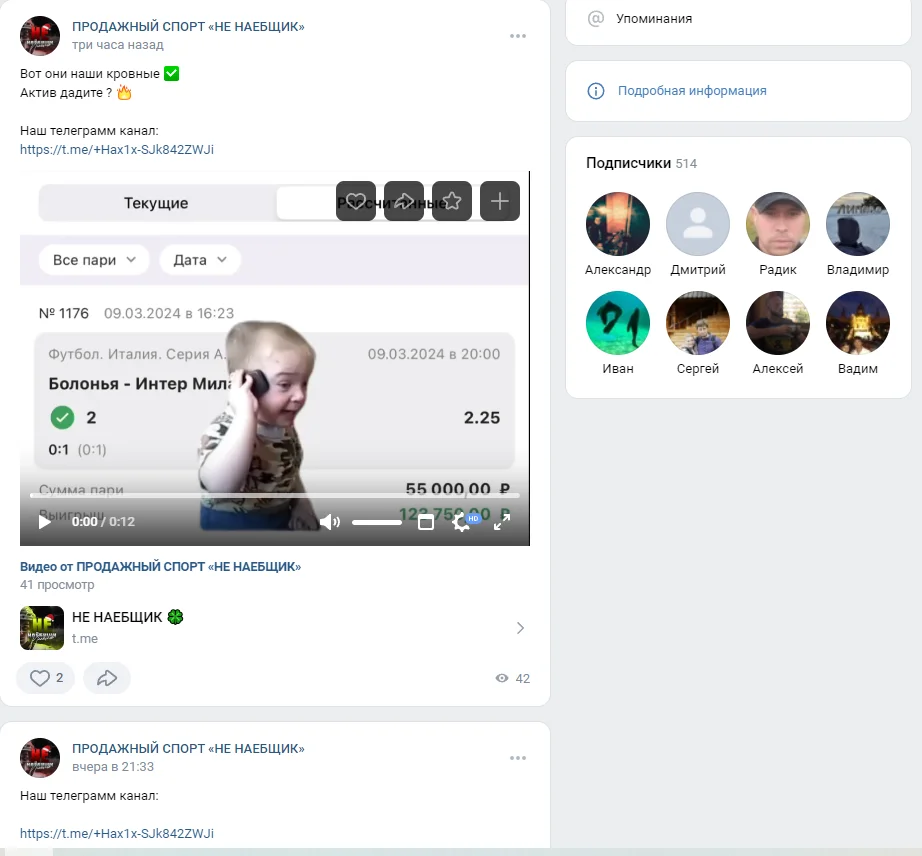Enter fullscreen mode on the video

point(502,521)
